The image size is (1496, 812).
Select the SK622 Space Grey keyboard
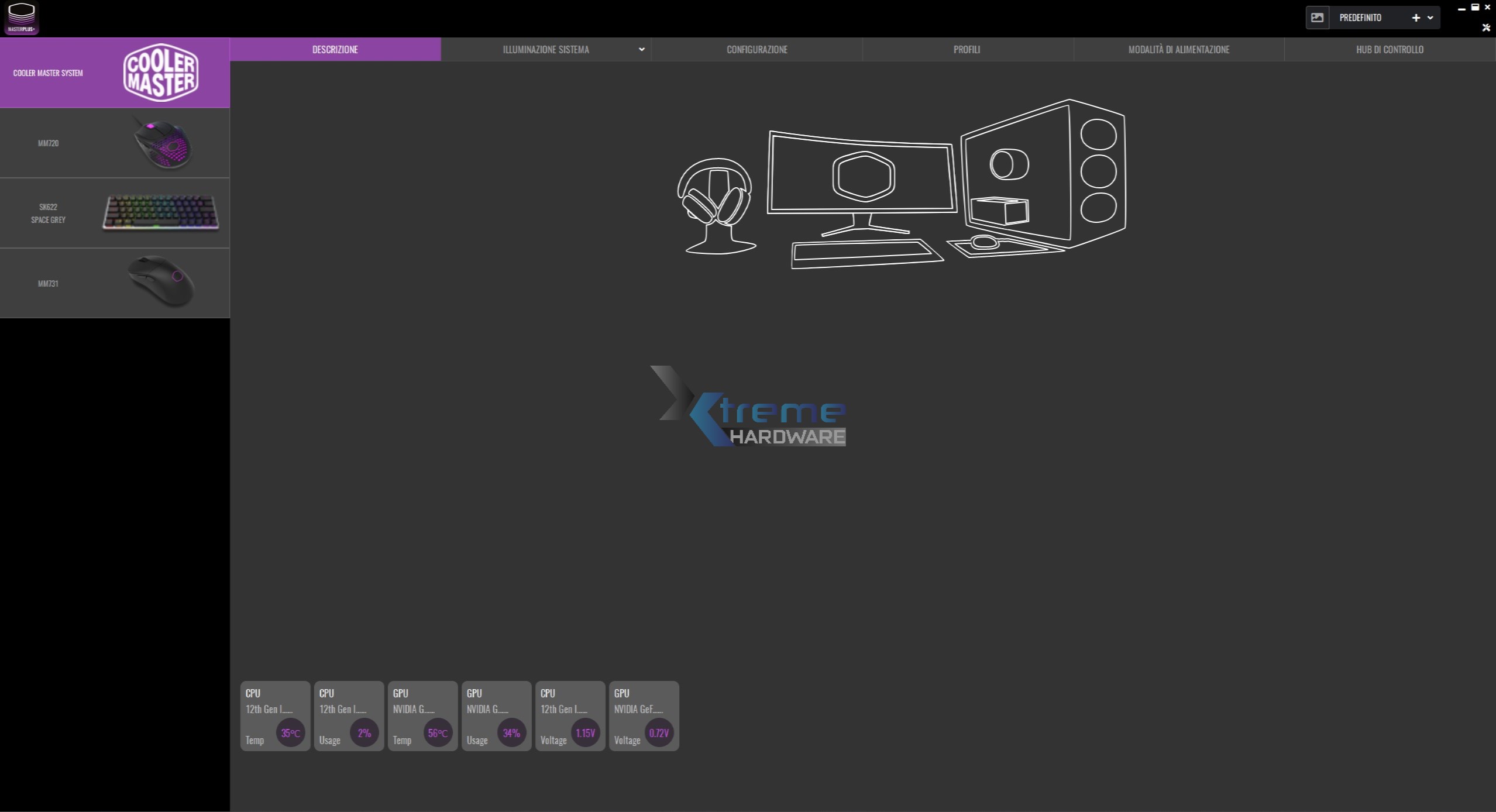[x=115, y=214]
